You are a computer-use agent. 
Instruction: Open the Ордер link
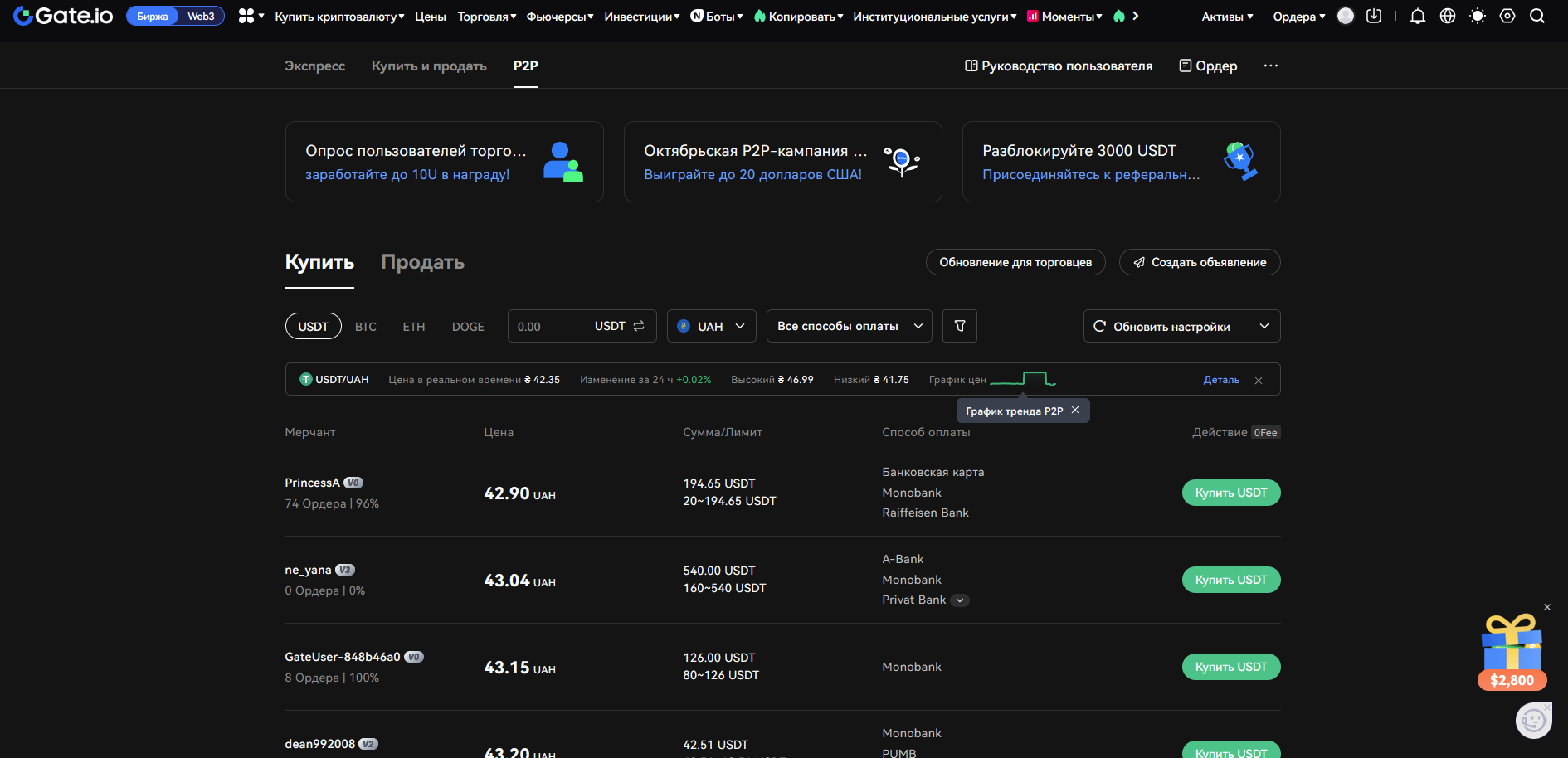[x=1208, y=66]
